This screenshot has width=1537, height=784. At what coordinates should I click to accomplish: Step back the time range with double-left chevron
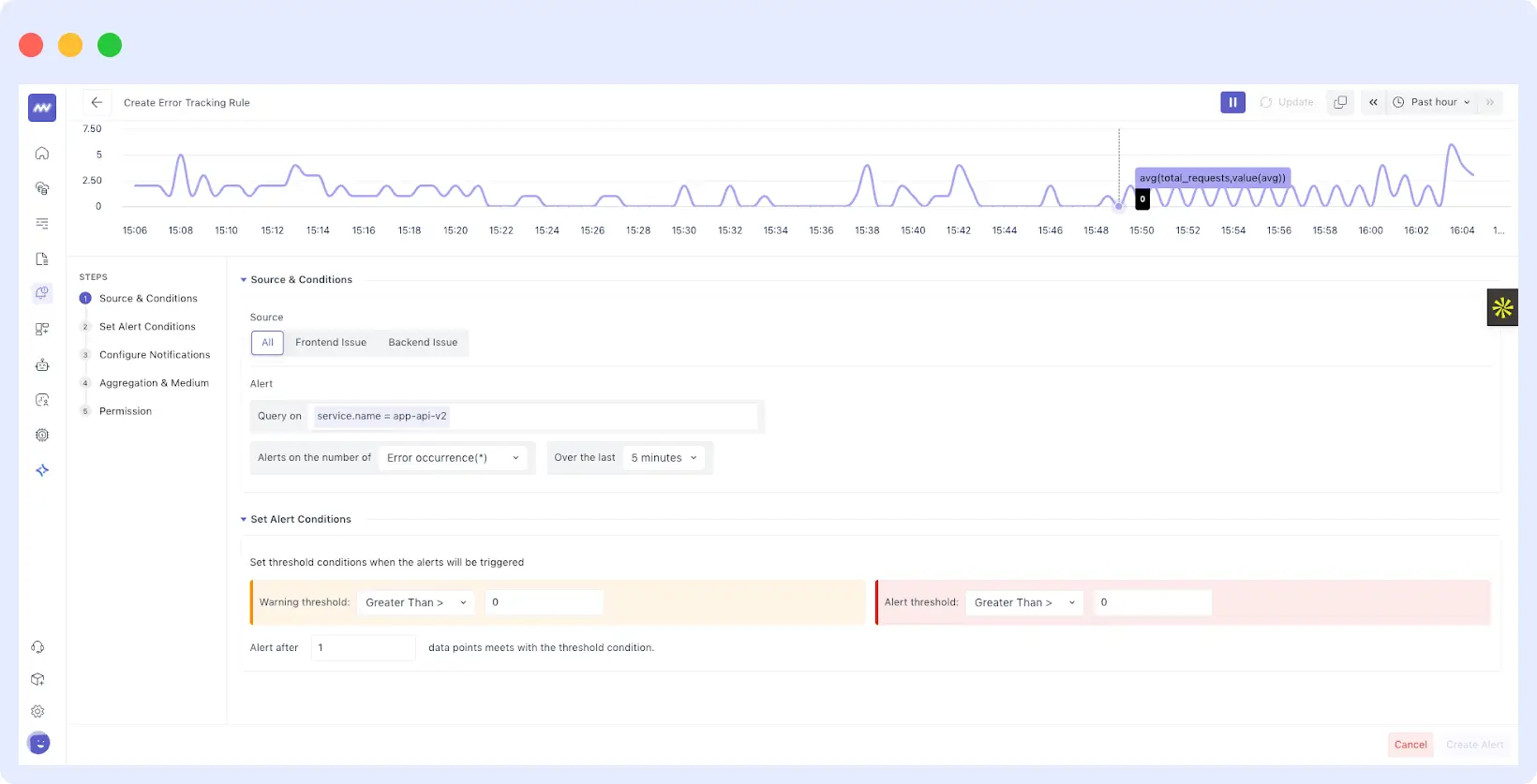tap(1373, 102)
